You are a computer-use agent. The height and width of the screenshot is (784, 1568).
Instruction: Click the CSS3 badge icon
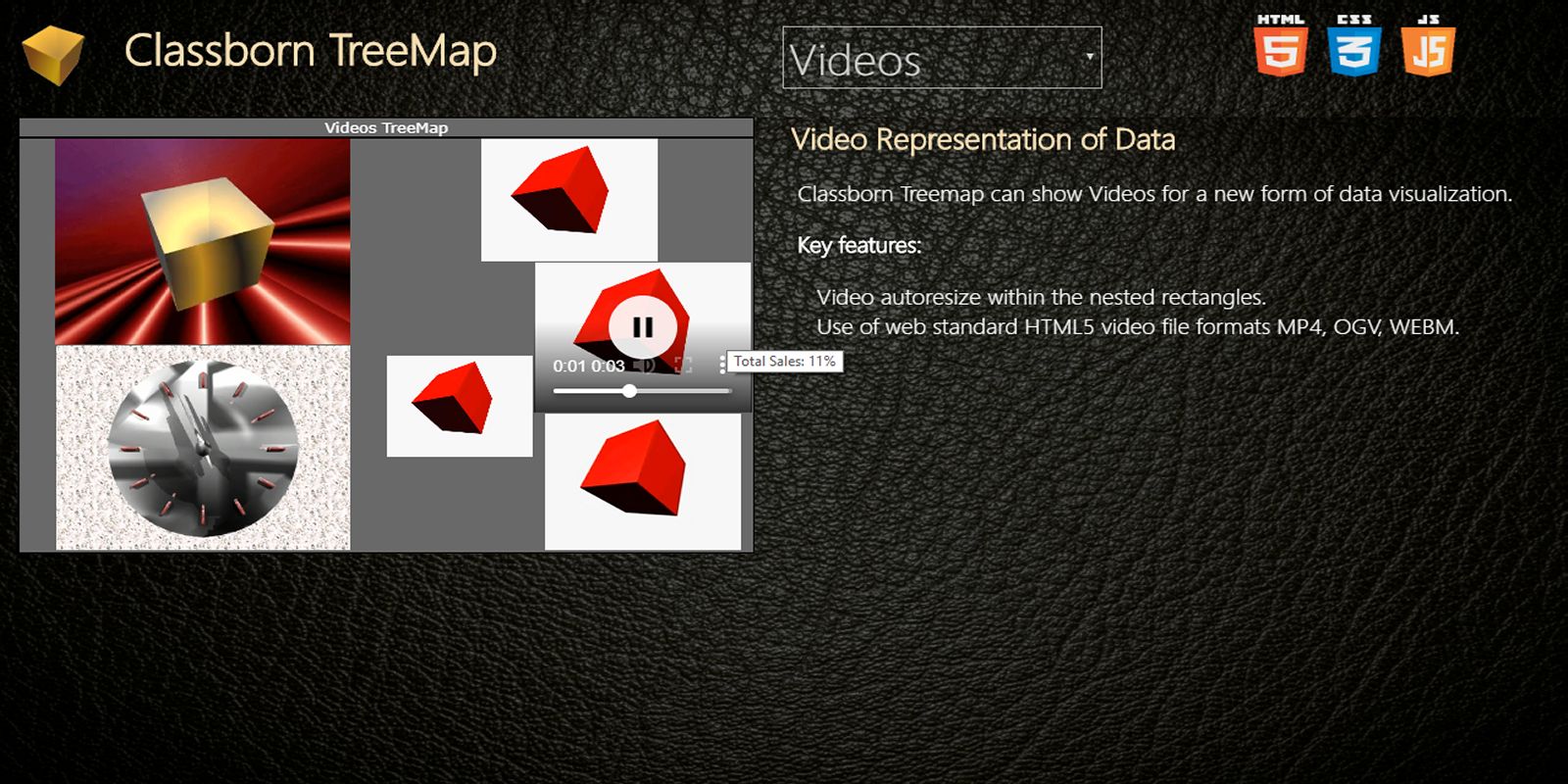(x=1354, y=45)
